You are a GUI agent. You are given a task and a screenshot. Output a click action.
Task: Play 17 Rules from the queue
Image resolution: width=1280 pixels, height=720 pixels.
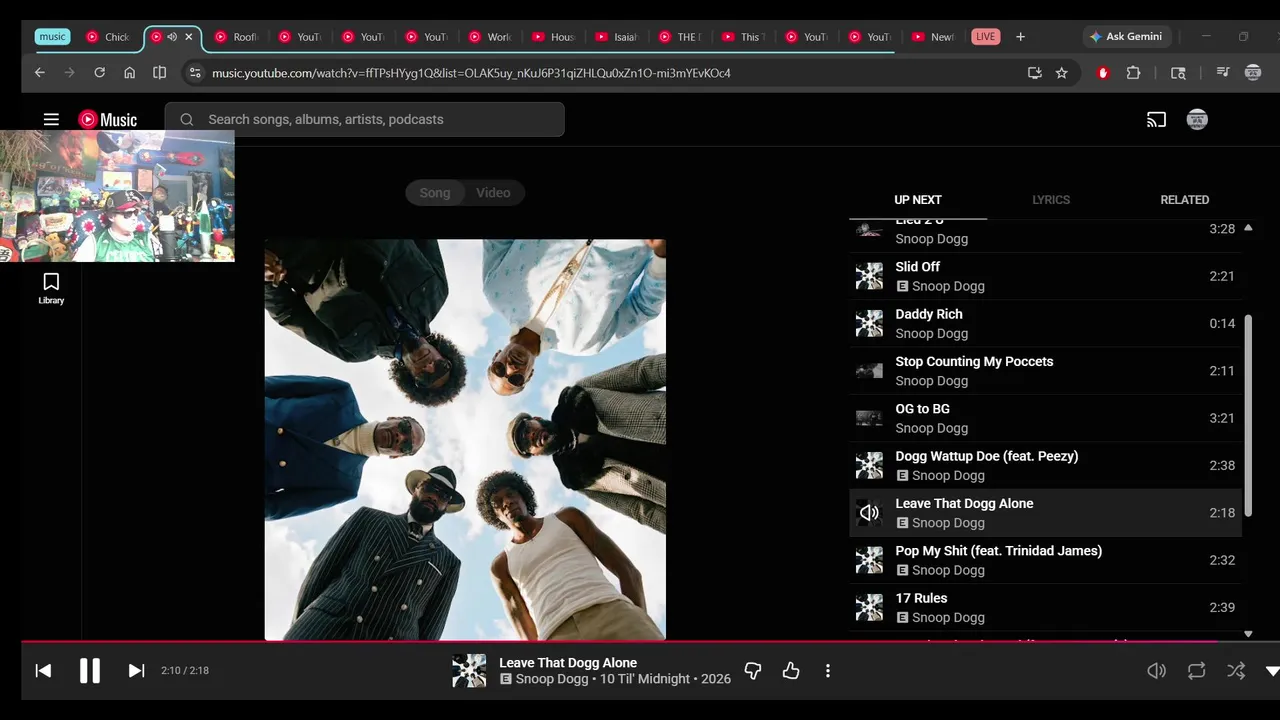(x=1045, y=607)
